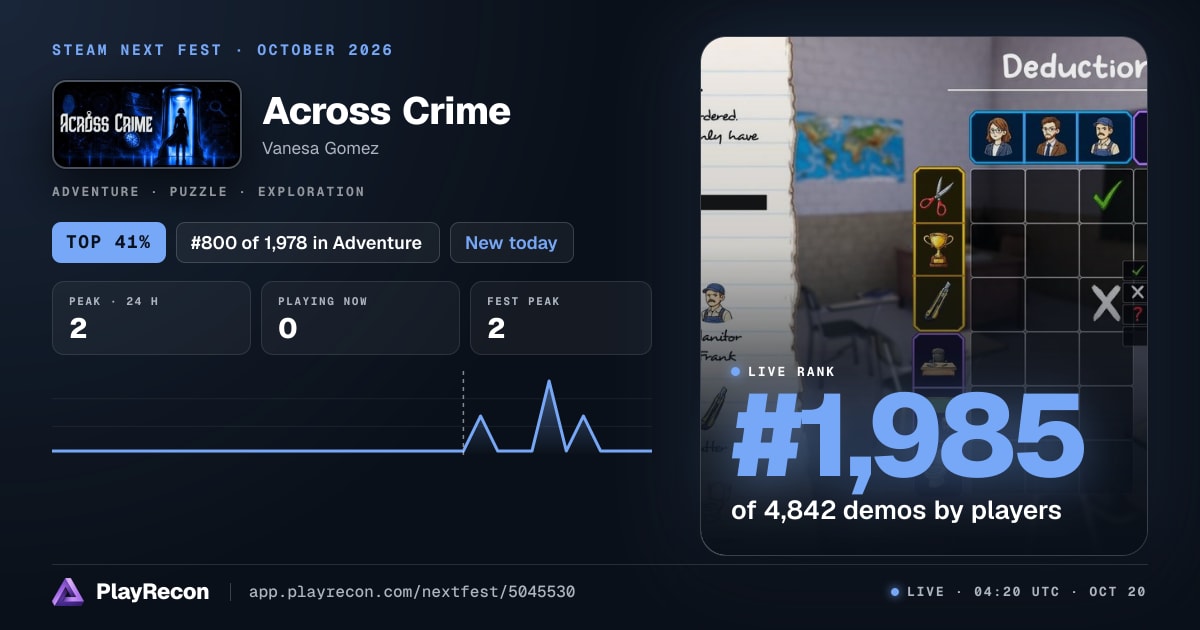Select the PLAYING NOW stat card
This screenshot has width=1200, height=630.
coord(360,318)
